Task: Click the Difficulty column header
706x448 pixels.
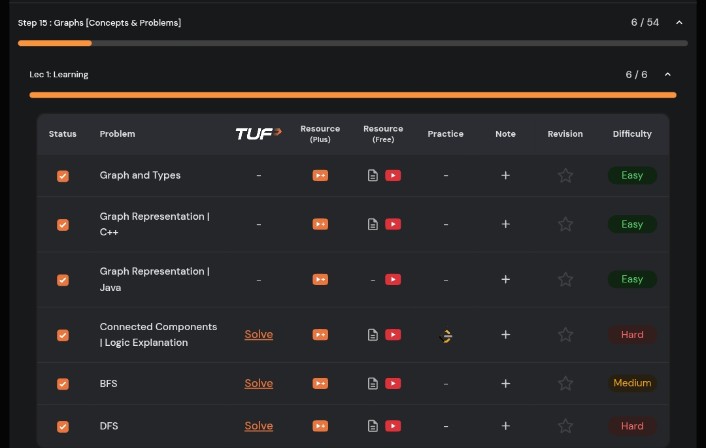Action: click(x=632, y=134)
